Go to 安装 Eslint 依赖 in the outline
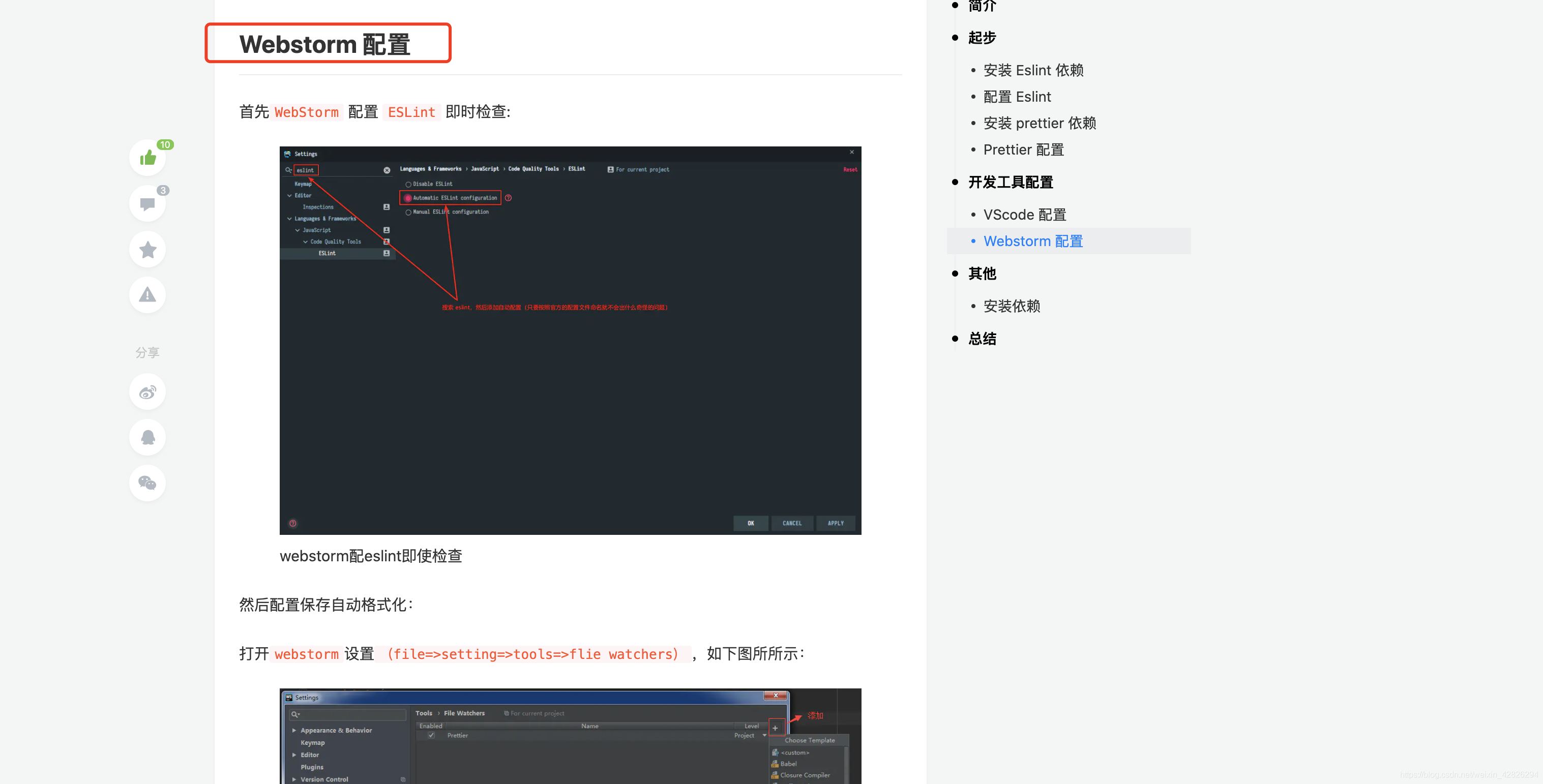Viewport: 1543px width, 784px height. (1033, 70)
